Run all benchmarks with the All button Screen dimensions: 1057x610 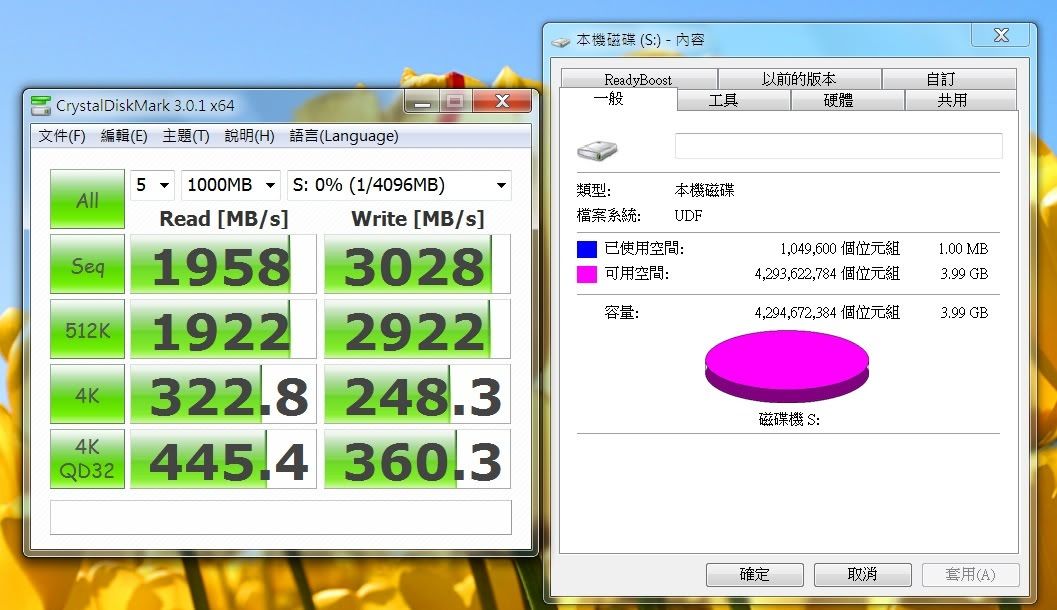(87, 199)
